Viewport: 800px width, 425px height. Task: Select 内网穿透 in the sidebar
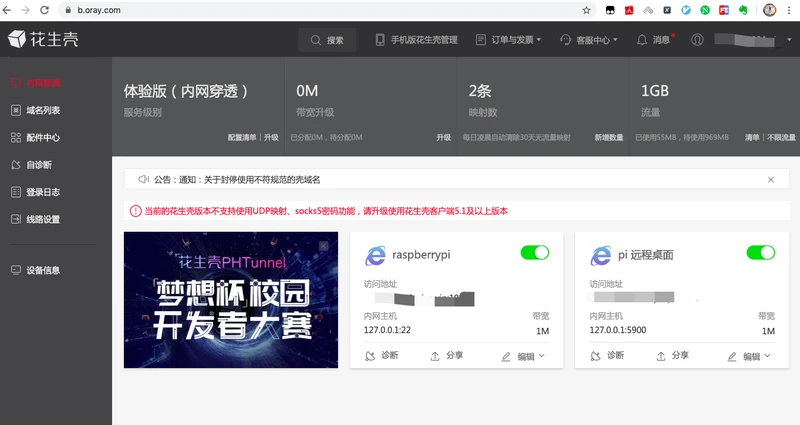click(36, 83)
